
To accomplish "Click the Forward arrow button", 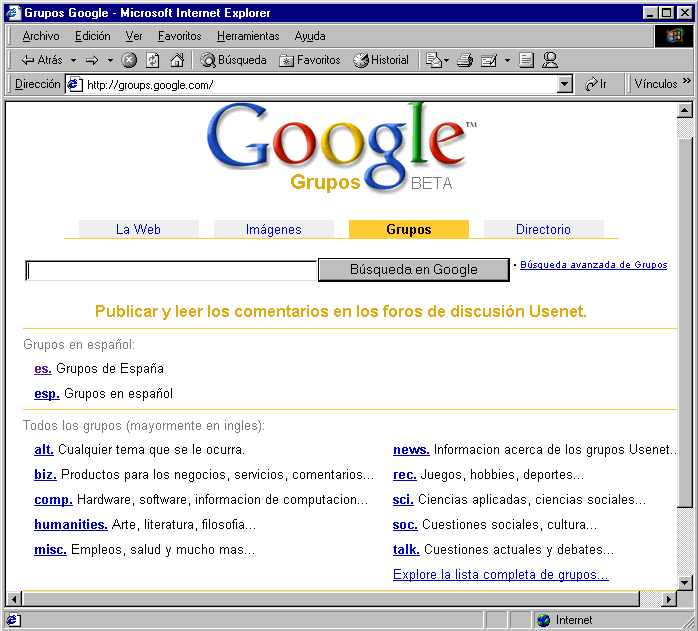I will tap(92, 60).
